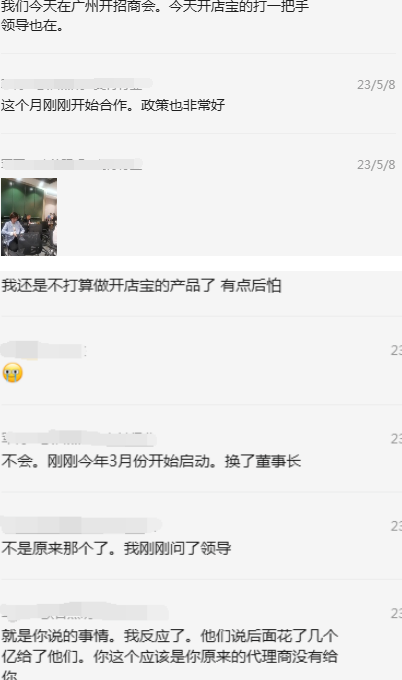
Task: Click date 23/5/8 beside the cooperation message
Action: 376,85
